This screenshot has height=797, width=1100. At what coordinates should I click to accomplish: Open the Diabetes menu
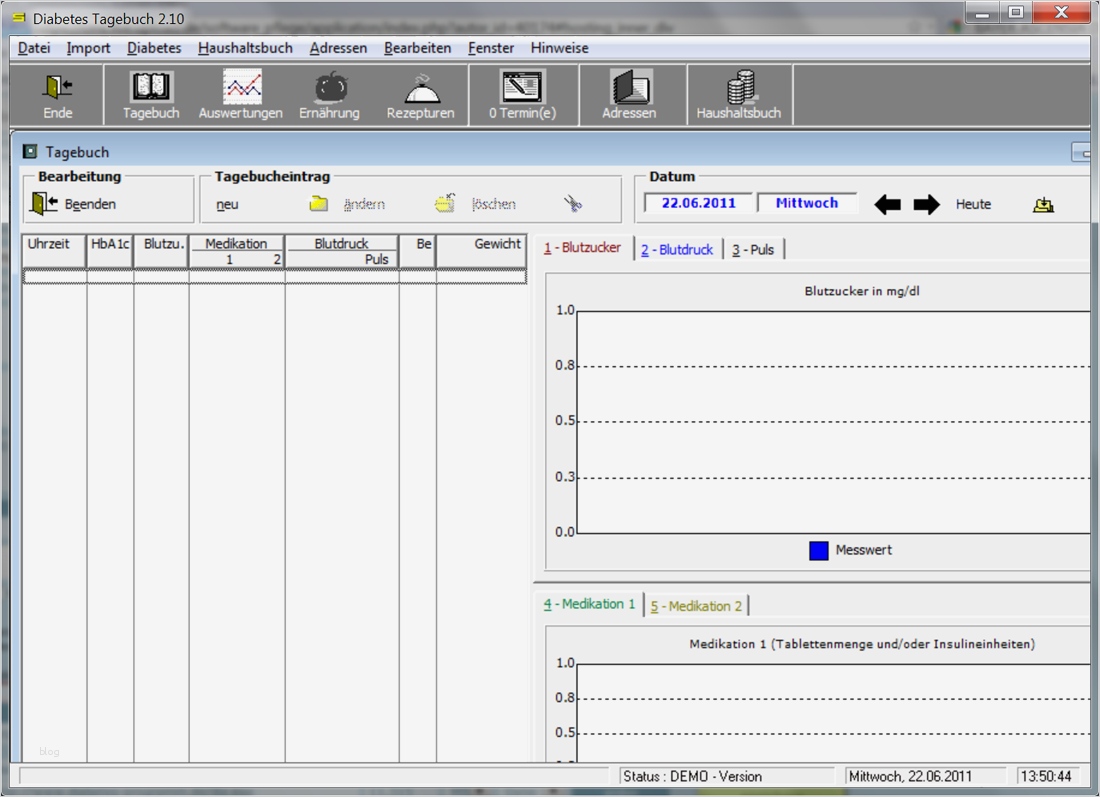tap(154, 48)
